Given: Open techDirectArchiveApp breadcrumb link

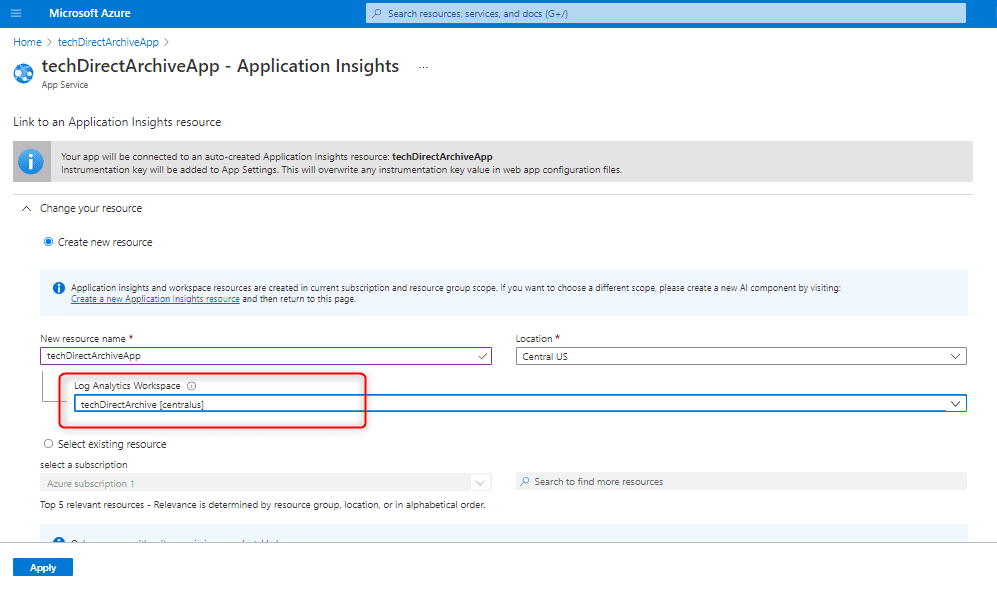Looking at the screenshot, I should click(108, 42).
